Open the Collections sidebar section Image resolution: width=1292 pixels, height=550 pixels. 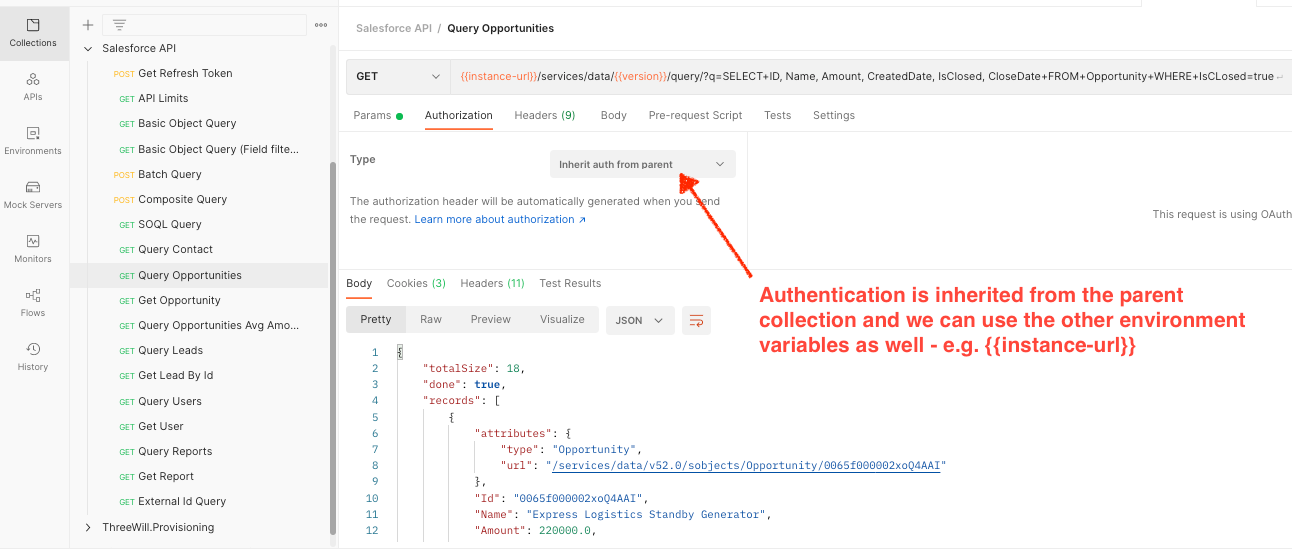tap(33, 33)
